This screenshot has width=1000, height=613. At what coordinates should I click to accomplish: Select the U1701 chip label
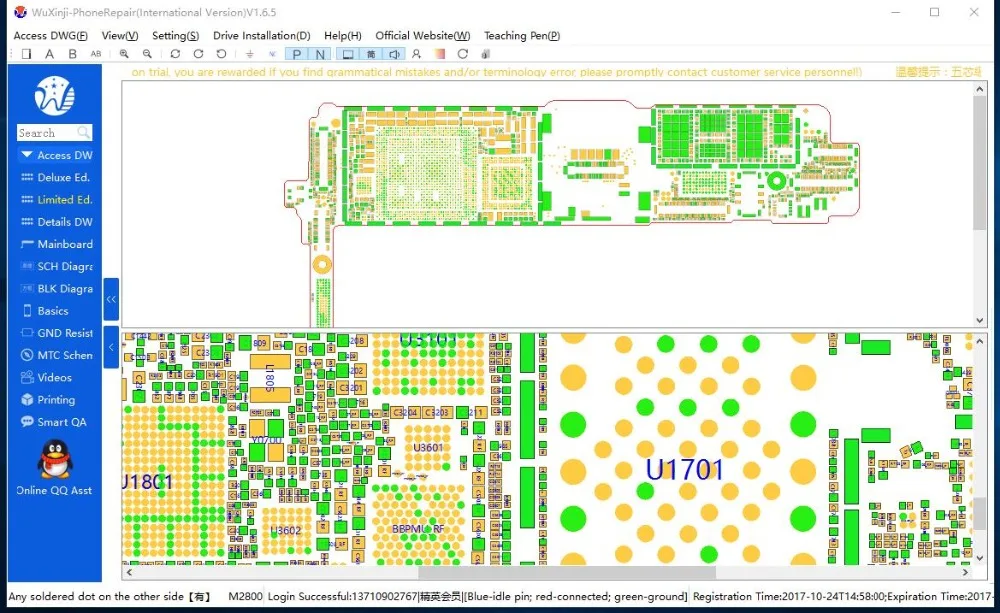[684, 470]
